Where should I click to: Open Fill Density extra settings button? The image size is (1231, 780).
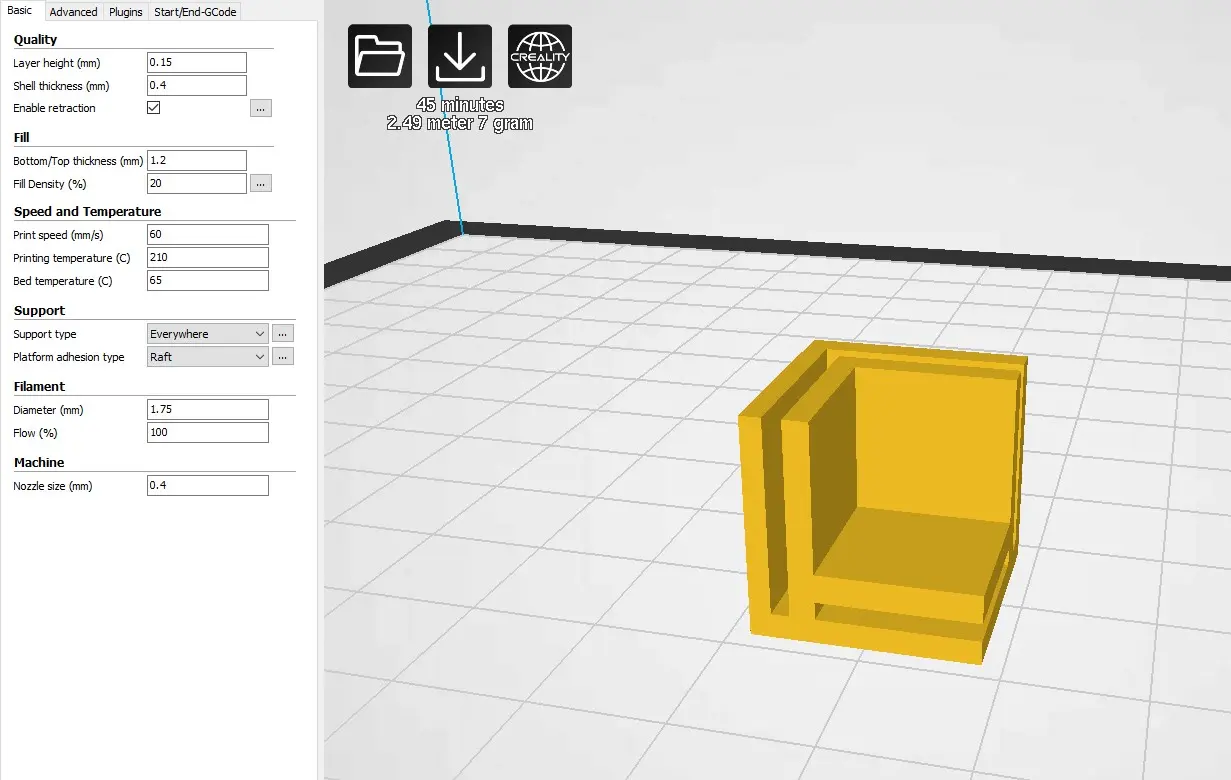coord(261,183)
